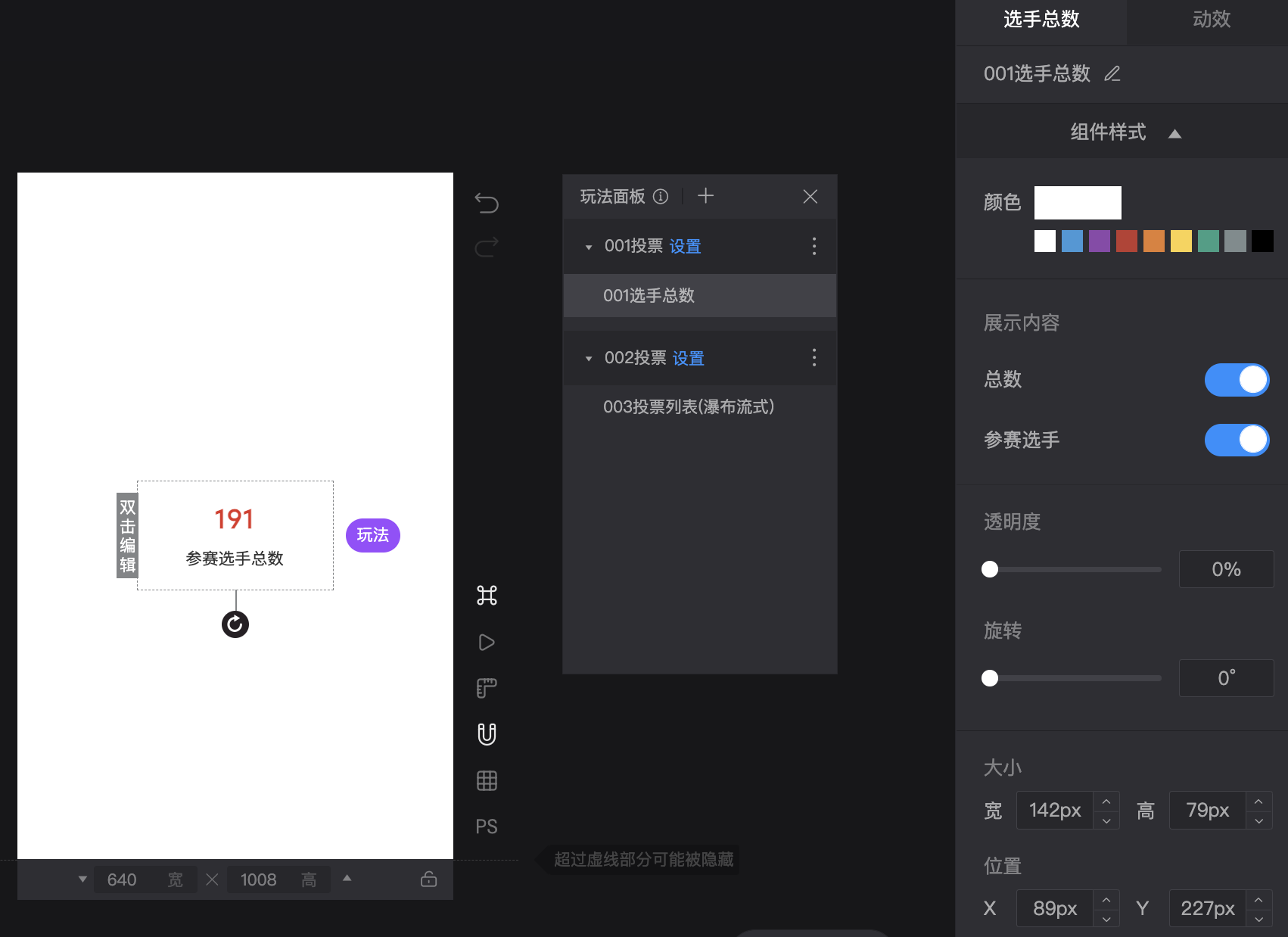Click the 0% opacity input field
Screen dimensions: 1288x937
coord(1226,569)
